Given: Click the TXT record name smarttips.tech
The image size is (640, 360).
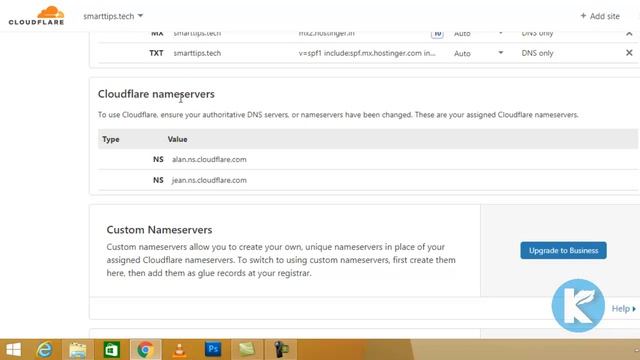Looking at the screenshot, I should tap(197, 53).
